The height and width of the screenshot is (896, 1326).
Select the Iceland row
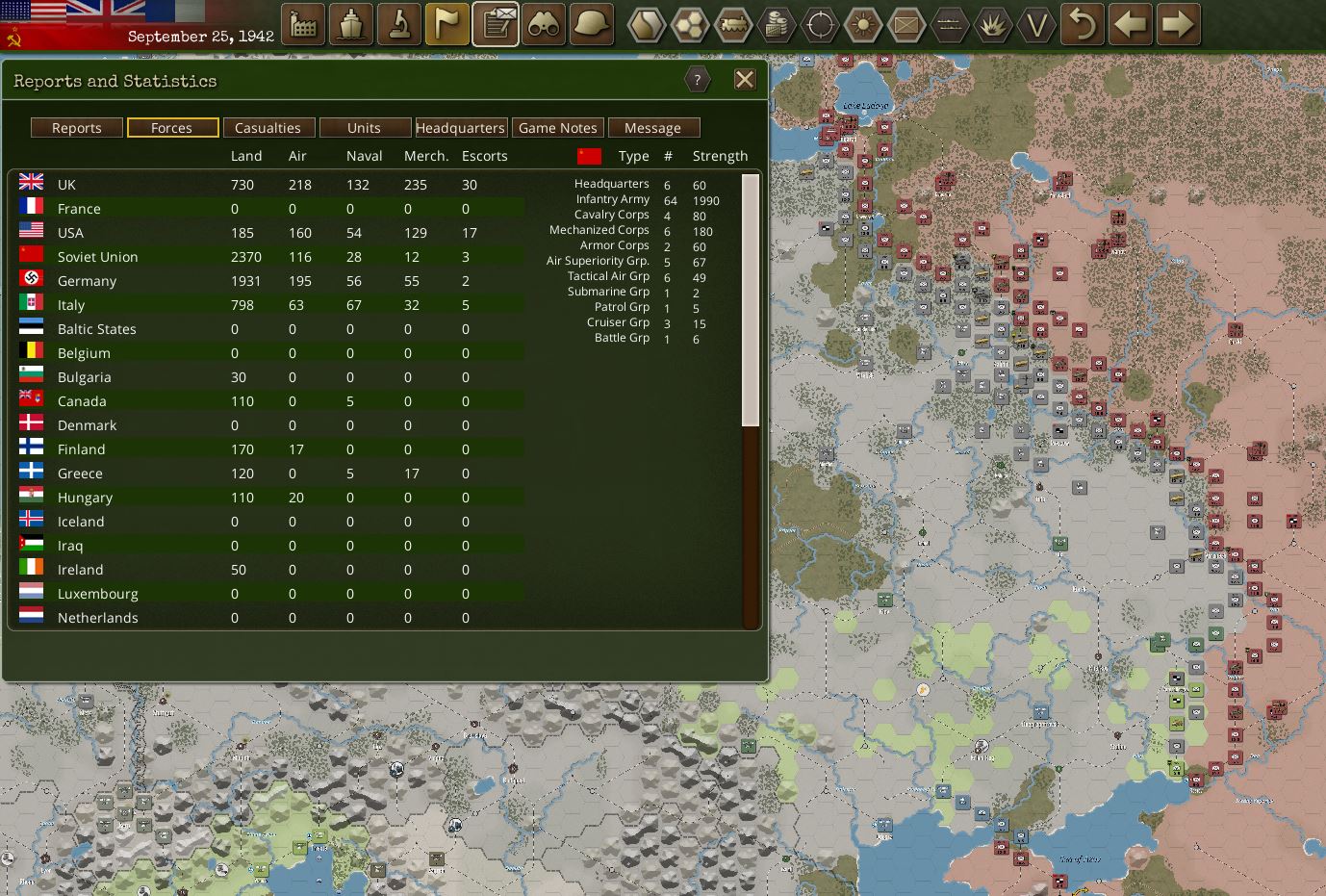(271, 522)
